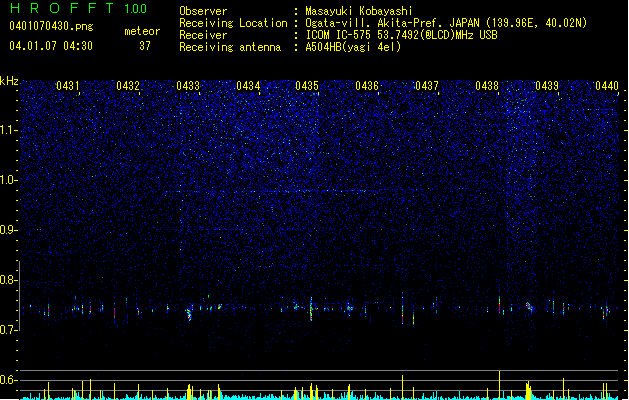Click the 0440 time marker
Image resolution: width=629 pixels, height=400 pixels.
pos(607,86)
